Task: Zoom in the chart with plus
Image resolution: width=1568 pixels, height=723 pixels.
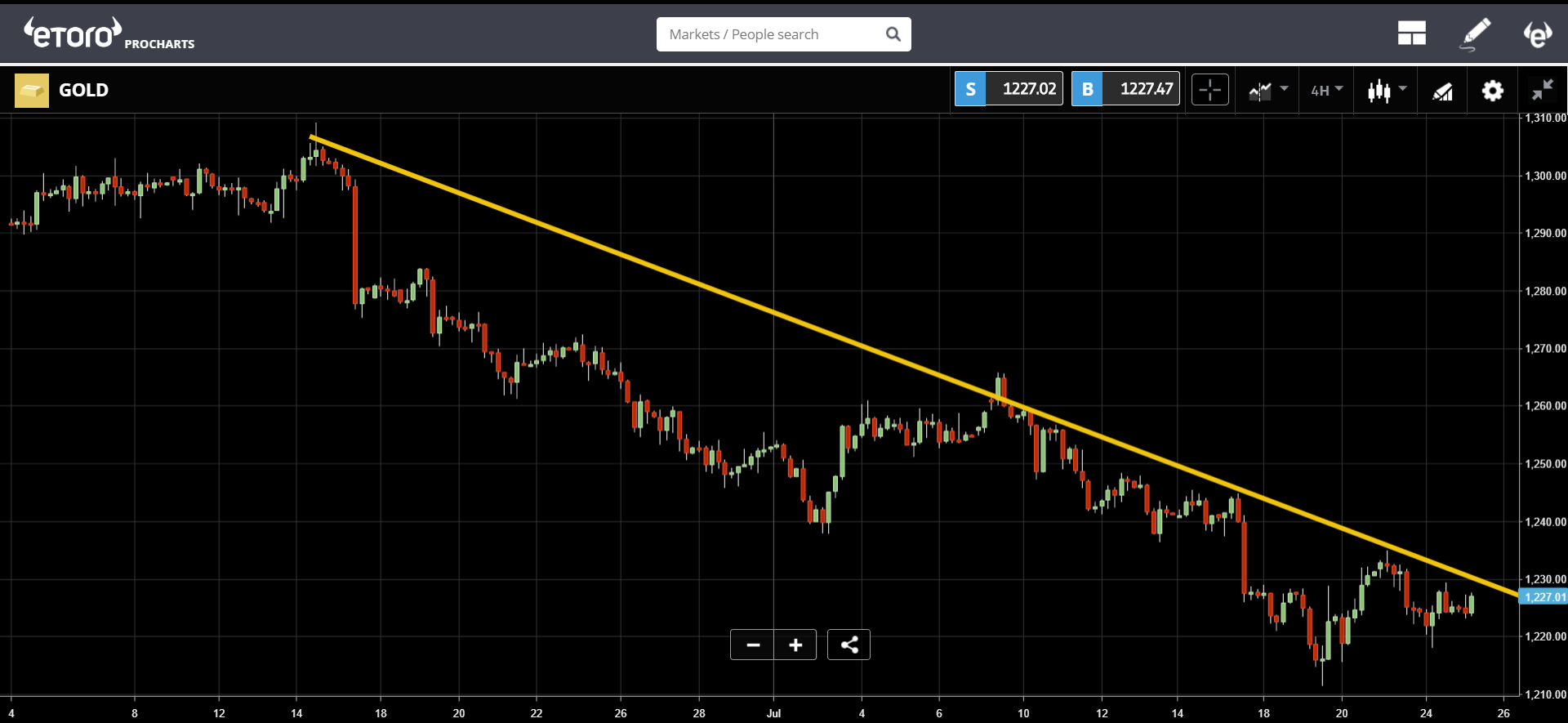Action: (x=795, y=645)
